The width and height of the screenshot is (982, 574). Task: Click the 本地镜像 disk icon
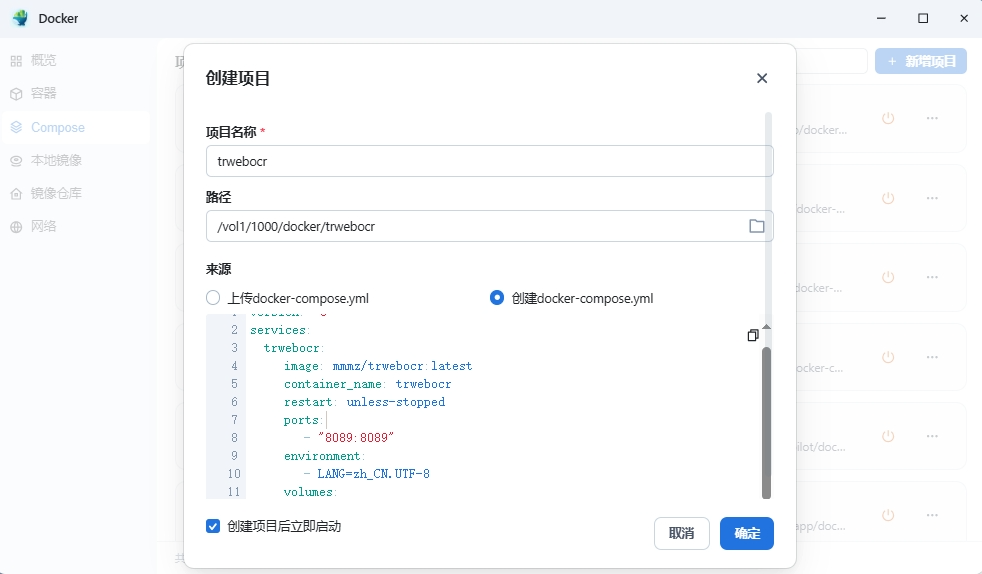16,161
